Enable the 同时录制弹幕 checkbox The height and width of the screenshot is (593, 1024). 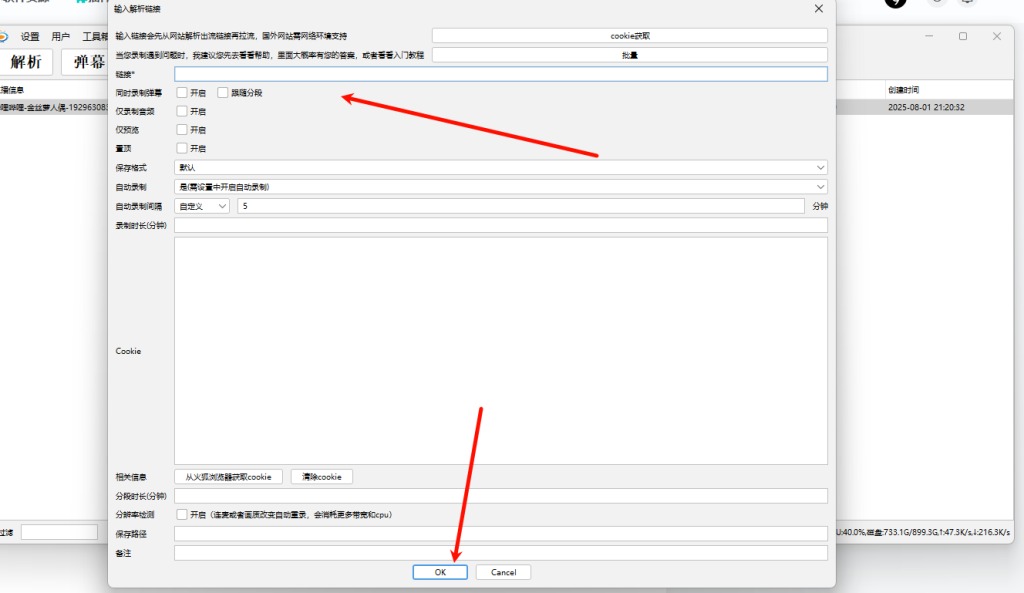tap(182, 92)
